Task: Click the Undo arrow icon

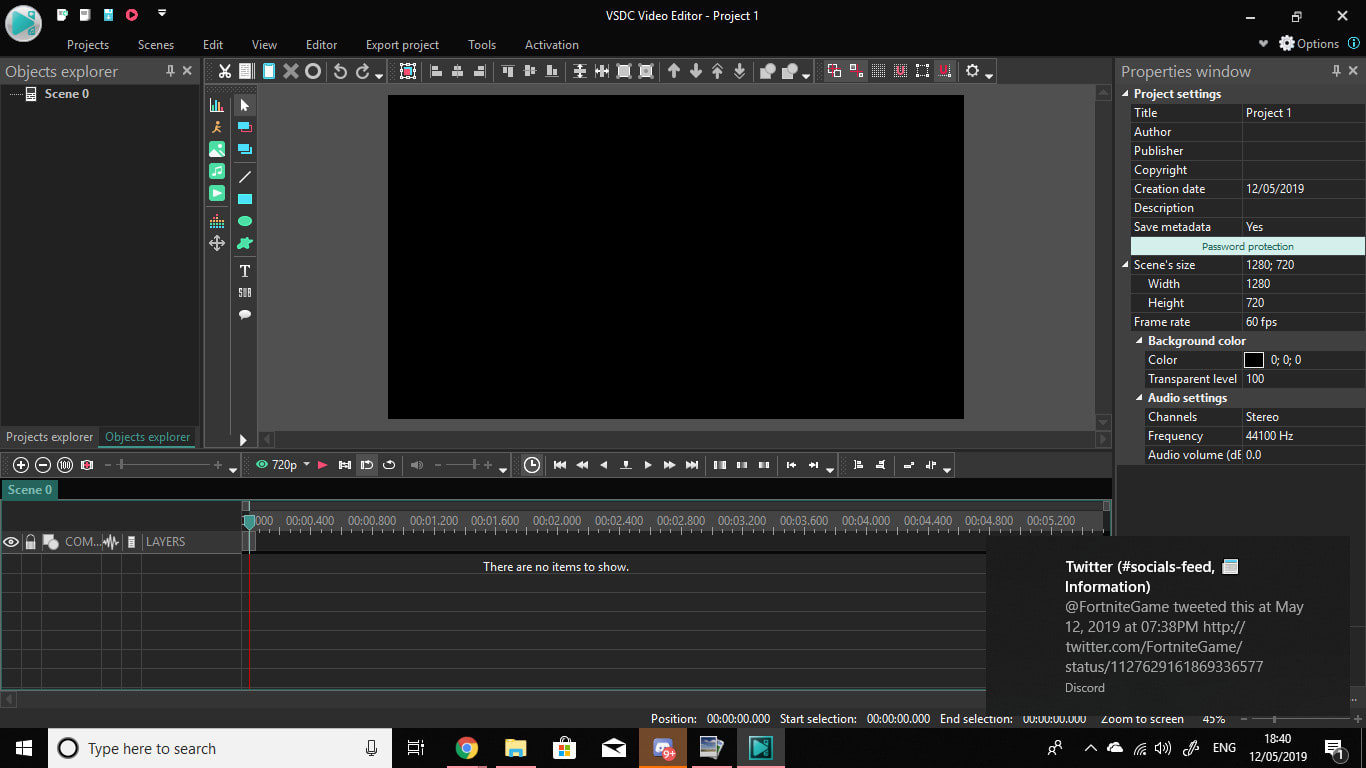Action: point(340,71)
